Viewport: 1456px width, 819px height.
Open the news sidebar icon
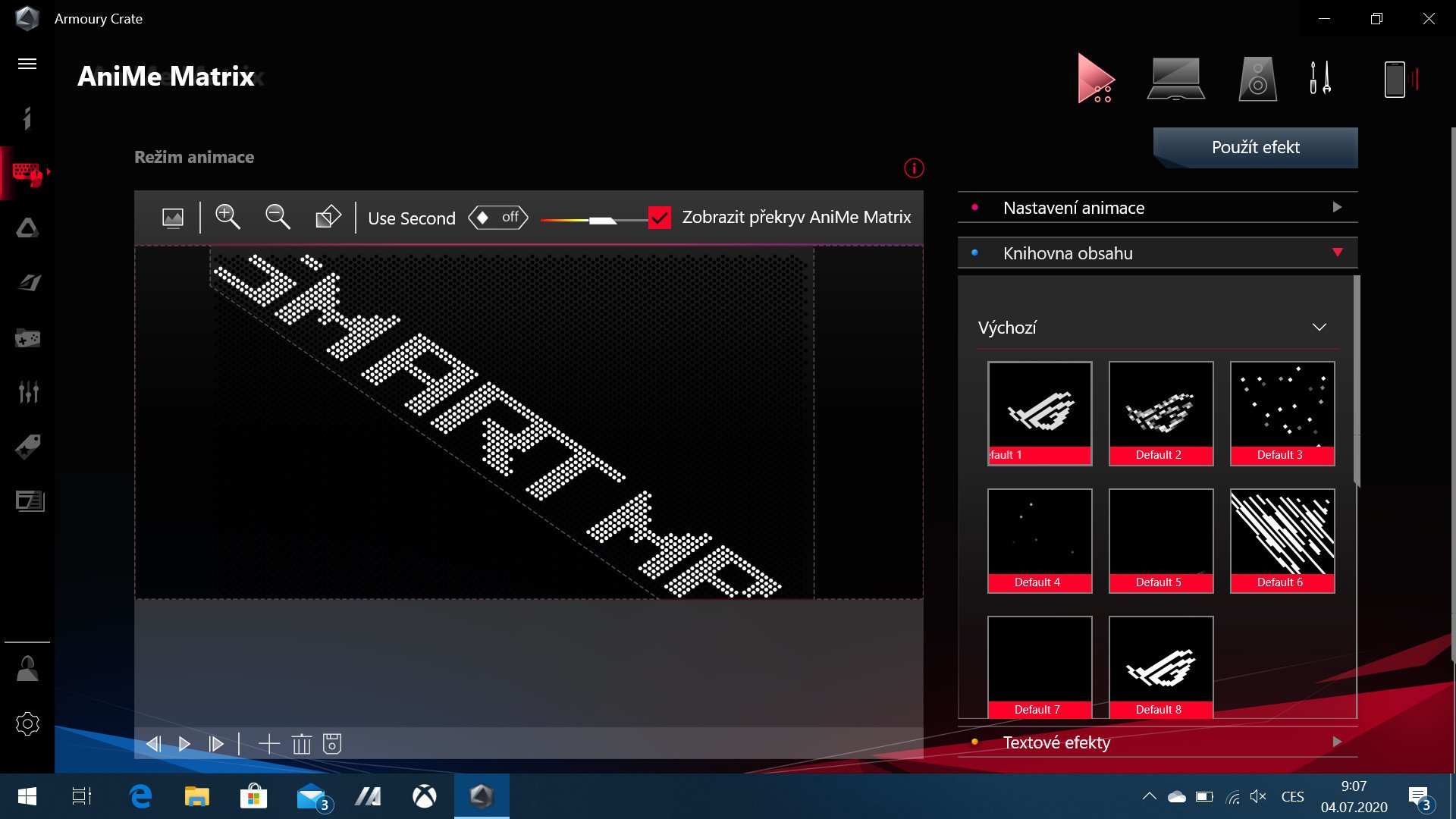[30, 501]
